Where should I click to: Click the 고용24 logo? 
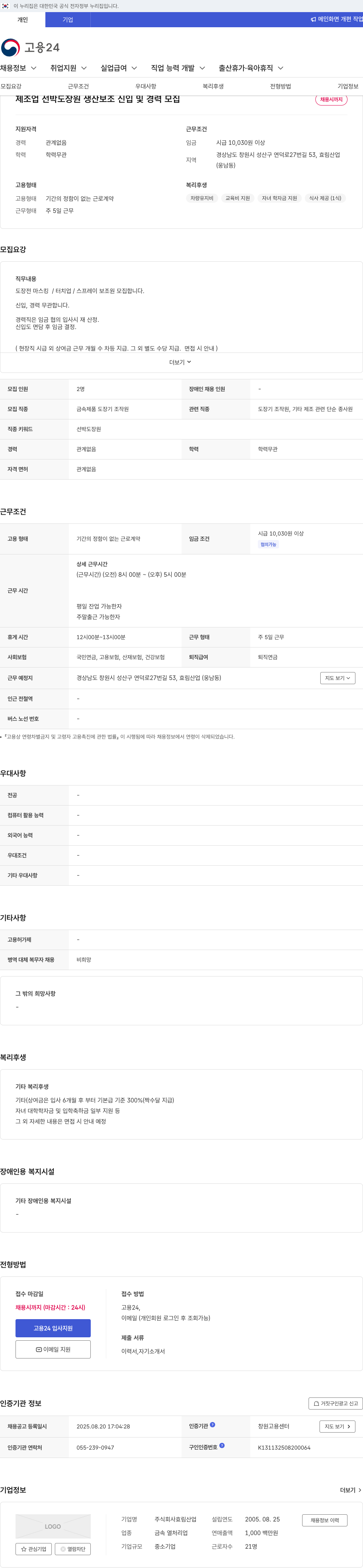pos(31,48)
